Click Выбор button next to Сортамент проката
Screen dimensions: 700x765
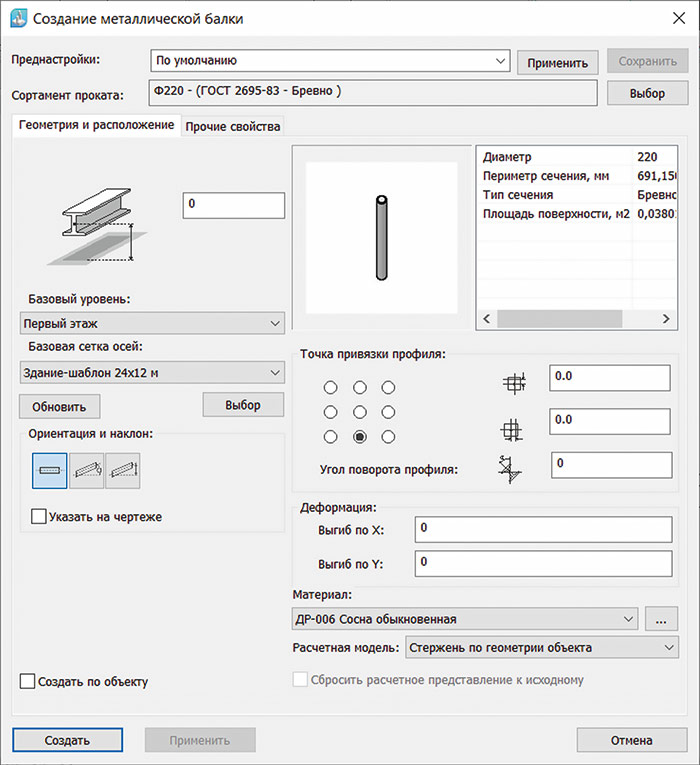click(648, 93)
